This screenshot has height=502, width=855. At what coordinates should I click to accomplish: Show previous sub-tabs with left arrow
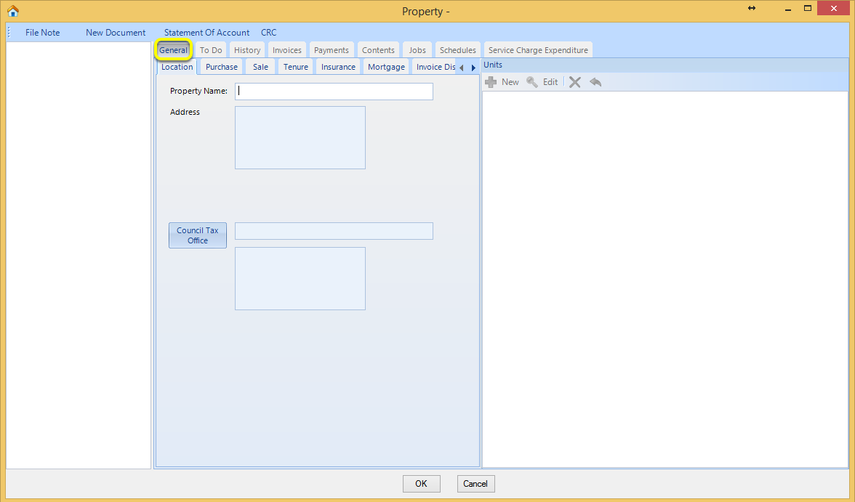coord(461,68)
